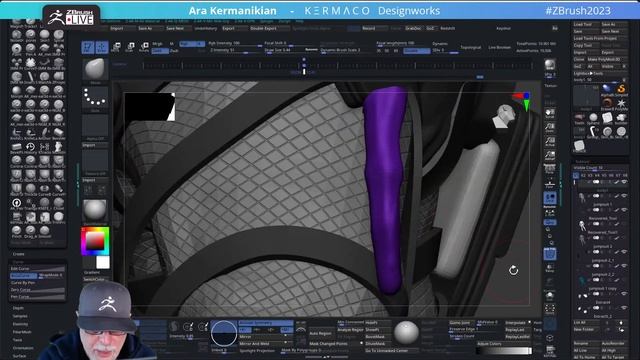This screenshot has height=360, width=640.
Task: Toggle Edit mode button
Action: (x=88, y=47)
